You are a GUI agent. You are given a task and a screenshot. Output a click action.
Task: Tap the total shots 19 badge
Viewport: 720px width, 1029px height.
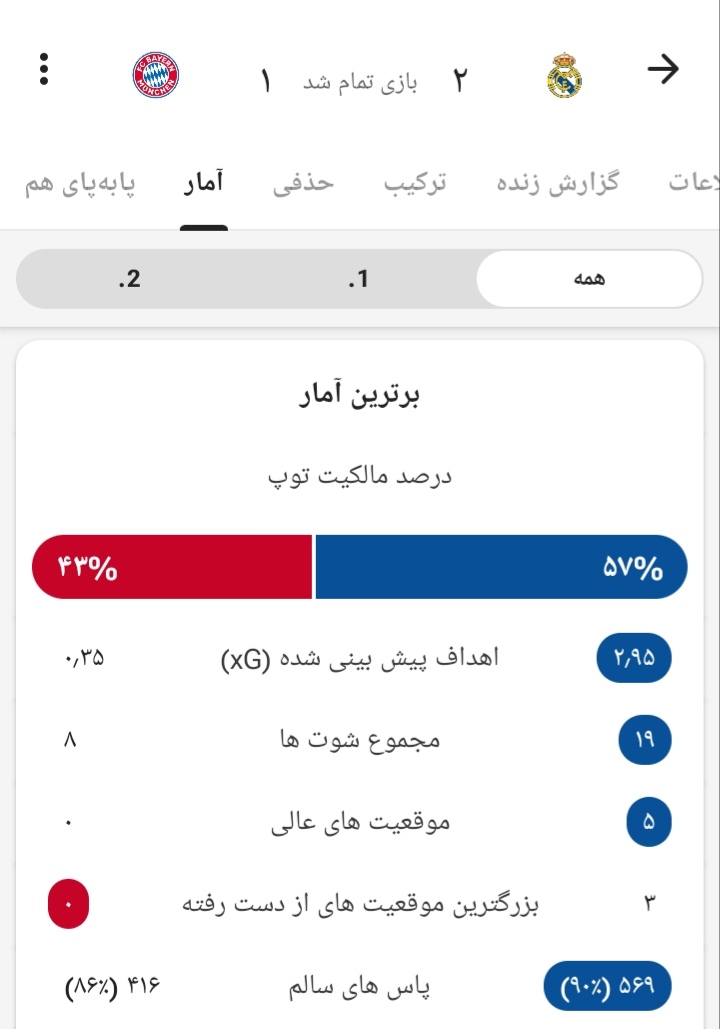[645, 740]
